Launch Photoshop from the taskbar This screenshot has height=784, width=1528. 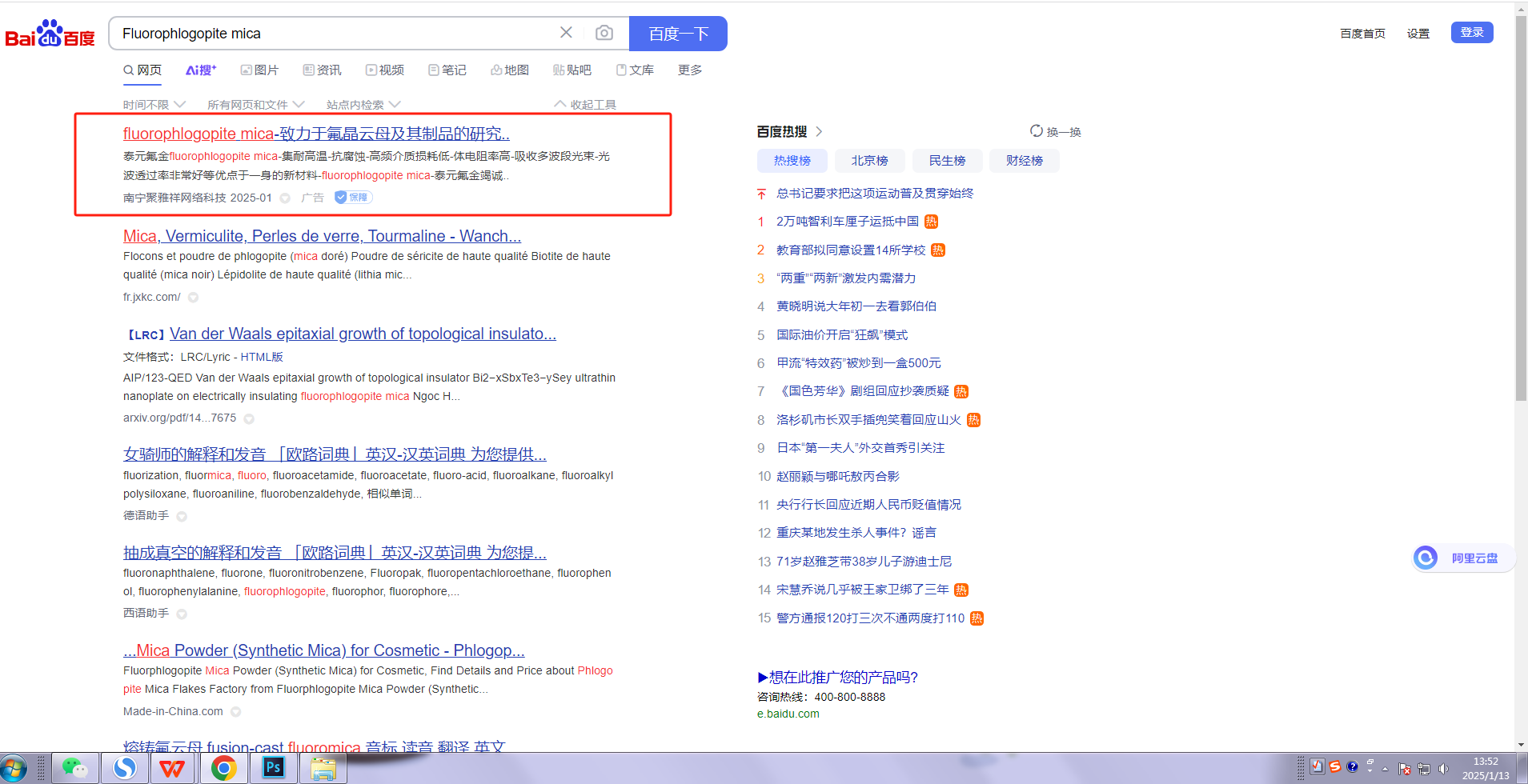point(273,768)
